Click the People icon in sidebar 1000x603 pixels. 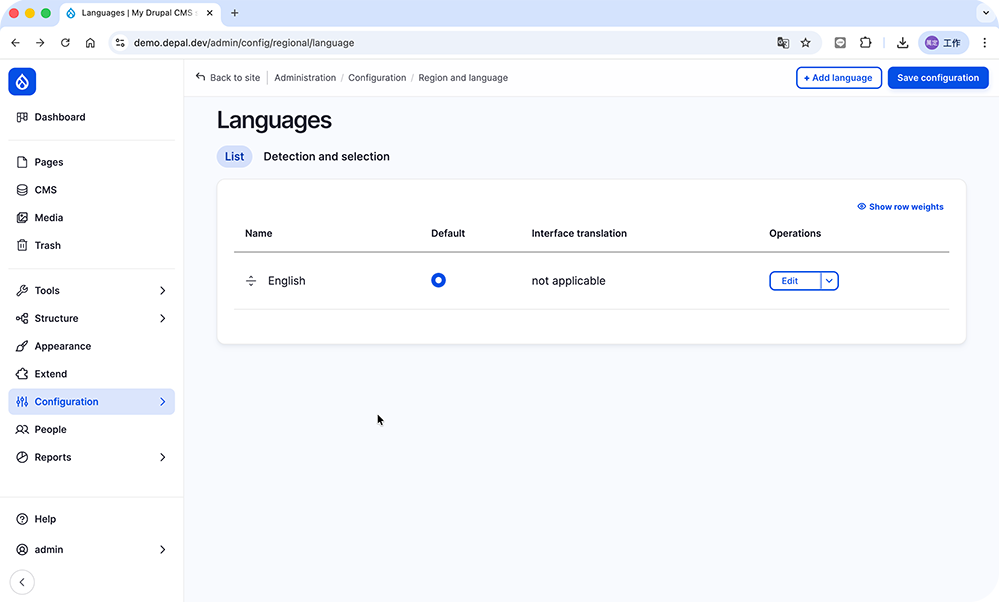22,430
